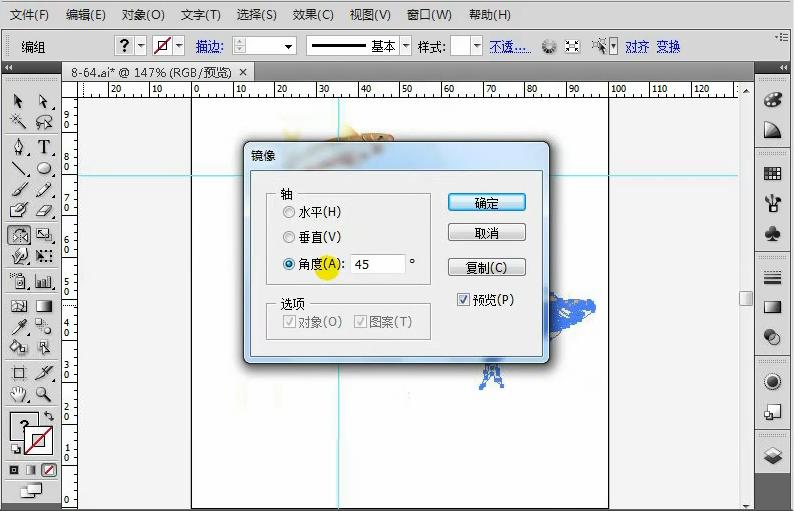
Task: Click the Recolor Artwork wheel icon
Action: [548, 47]
